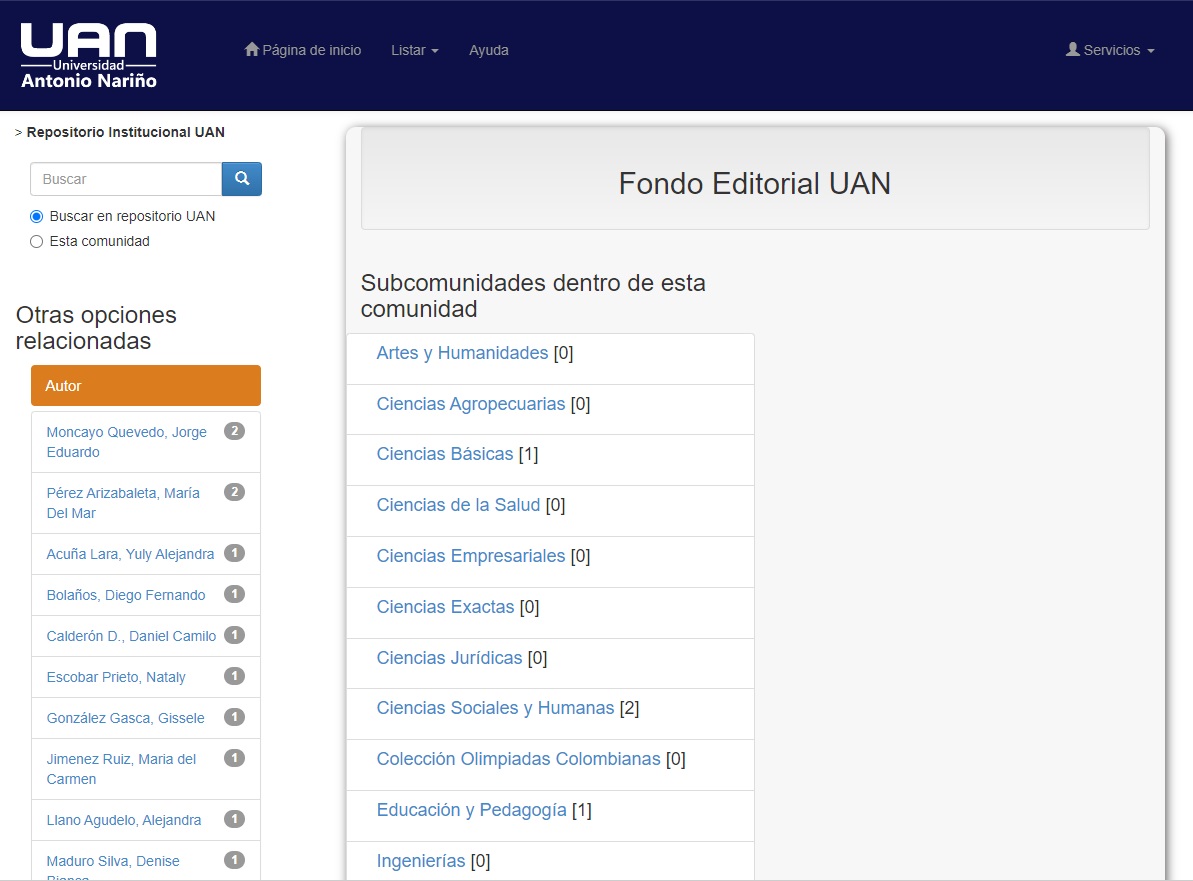Open author Acuña Lara, Yuly Alejandra
This screenshot has height=881, width=1193.
pos(130,554)
